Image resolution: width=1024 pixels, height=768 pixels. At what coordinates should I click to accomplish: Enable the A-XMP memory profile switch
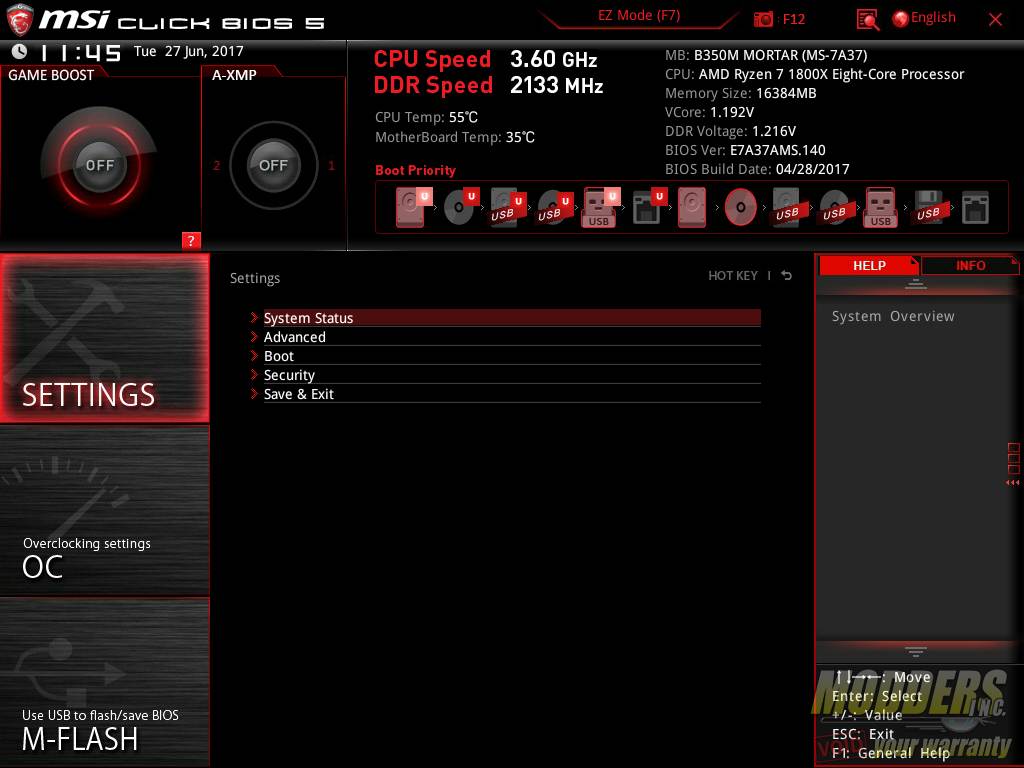[273, 165]
